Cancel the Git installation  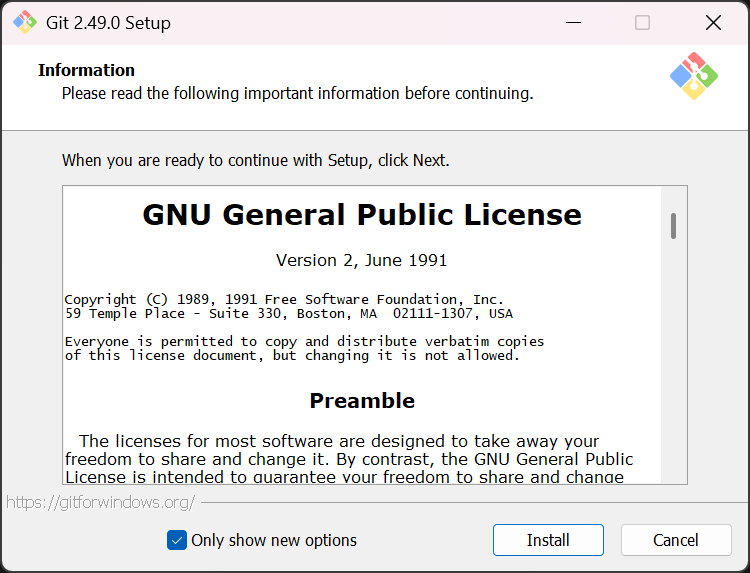[x=676, y=540]
